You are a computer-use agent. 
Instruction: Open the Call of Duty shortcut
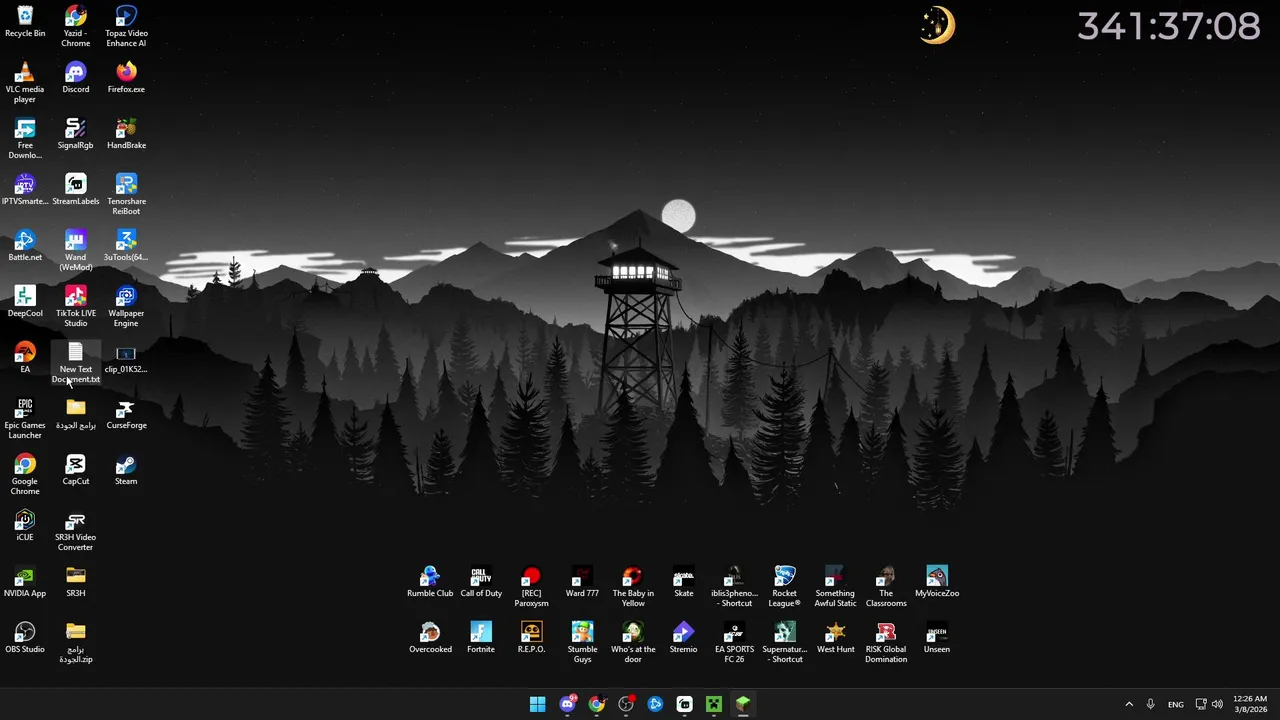click(481, 582)
